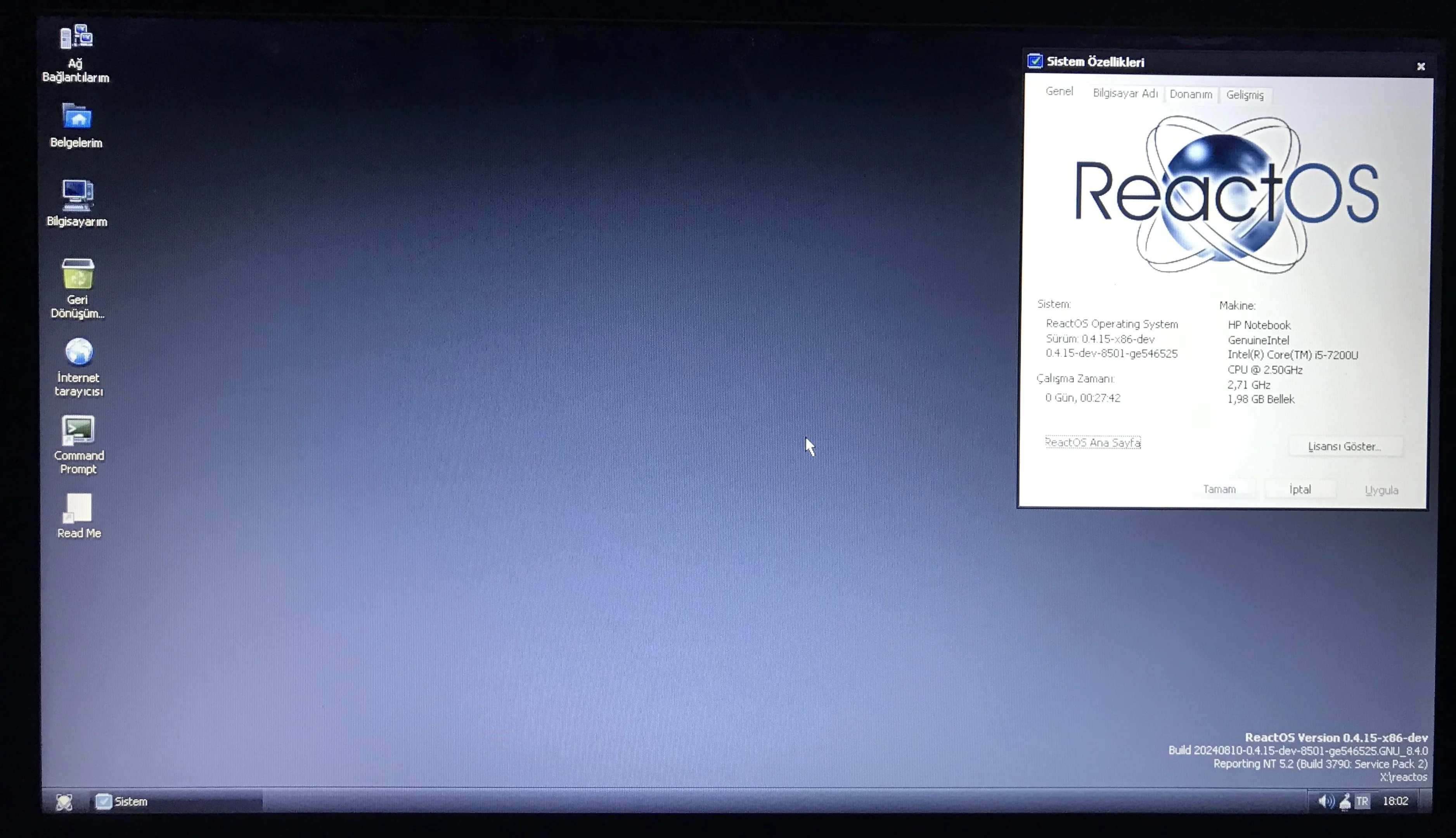Open the Ağ Bağlantılarım desktop icon
Image resolution: width=1456 pixels, height=838 pixels.
click(76, 53)
